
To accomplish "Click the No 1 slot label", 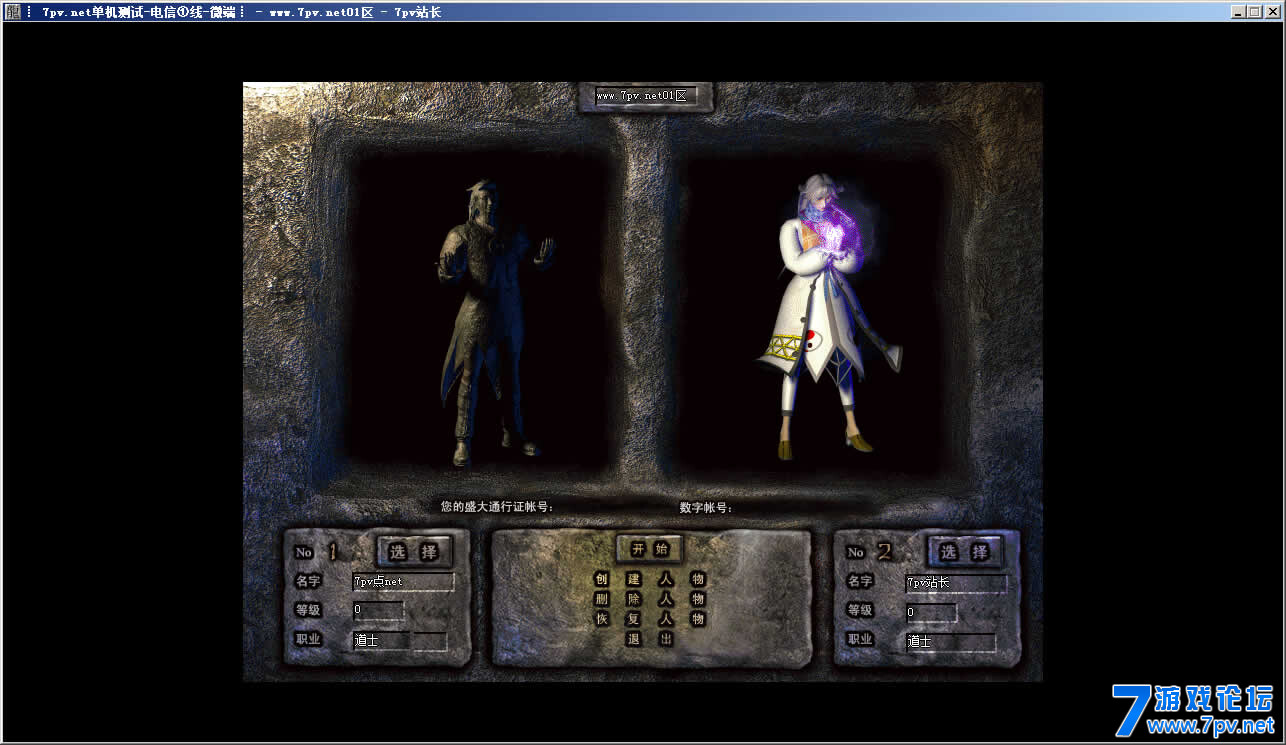I will pyautogui.click(x=317, y=552).
